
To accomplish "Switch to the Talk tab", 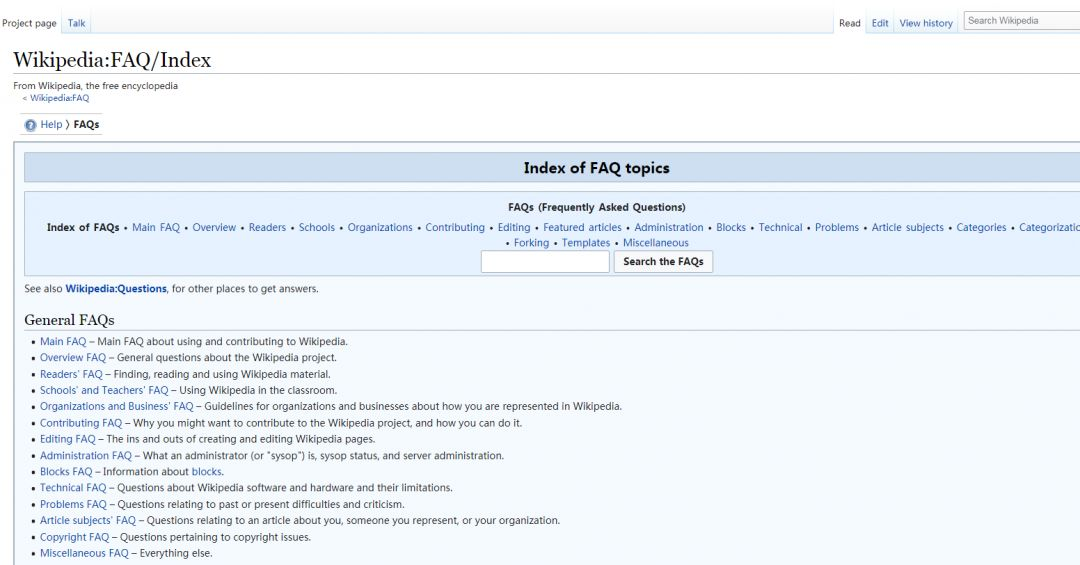I will coord(76,23).
